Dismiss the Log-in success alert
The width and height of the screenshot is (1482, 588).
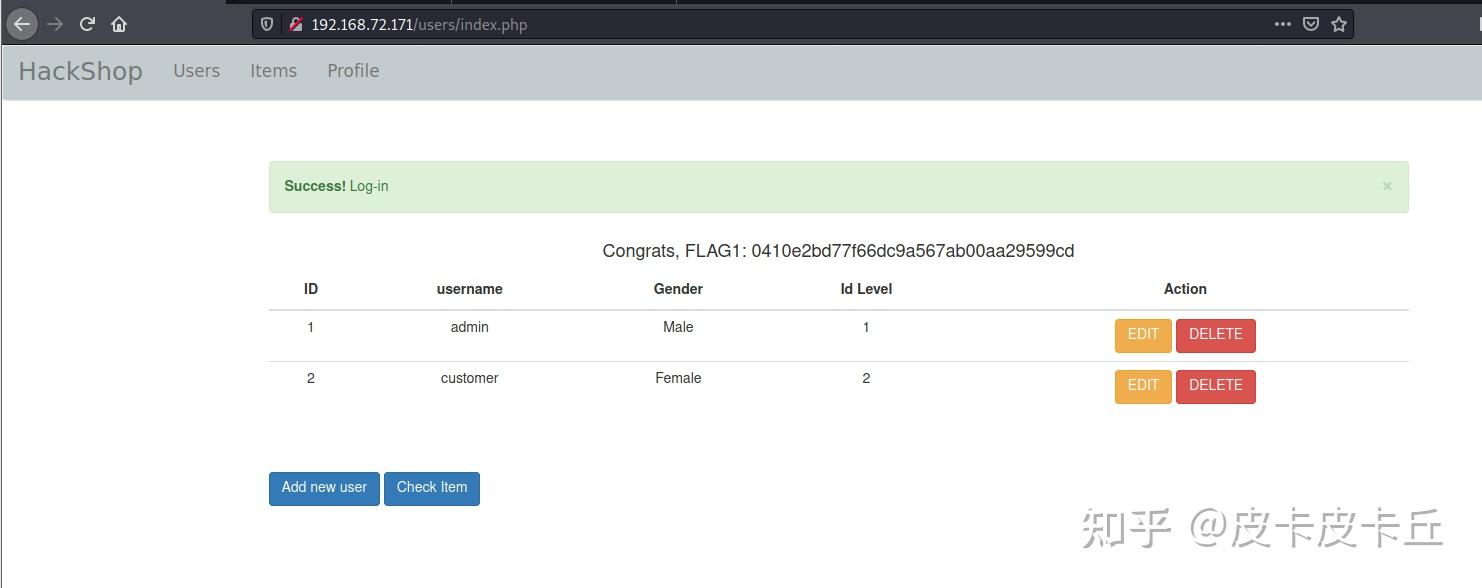click(x=1387, y=185)
